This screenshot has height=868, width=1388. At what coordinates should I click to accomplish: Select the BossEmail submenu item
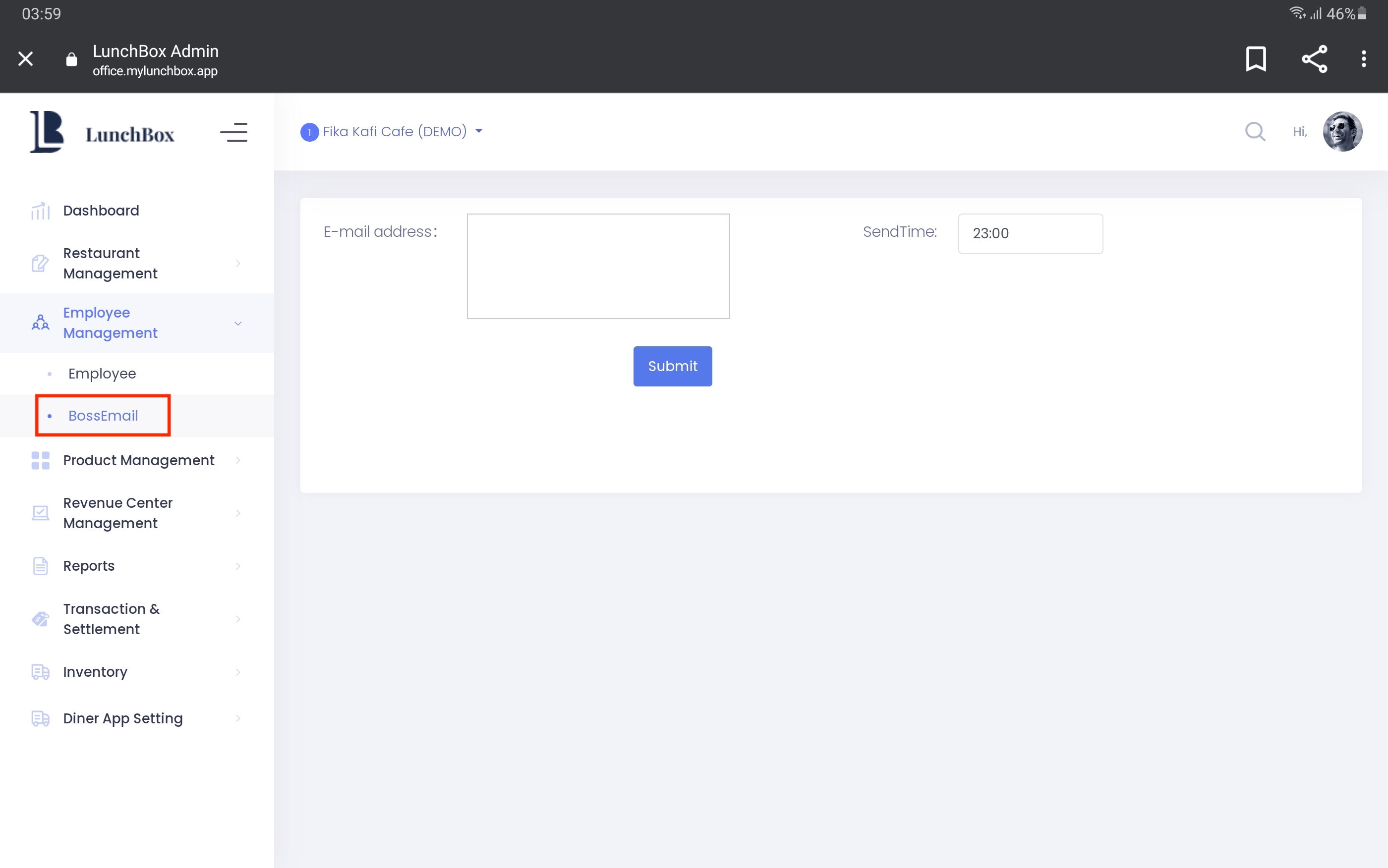pos(104,416)
